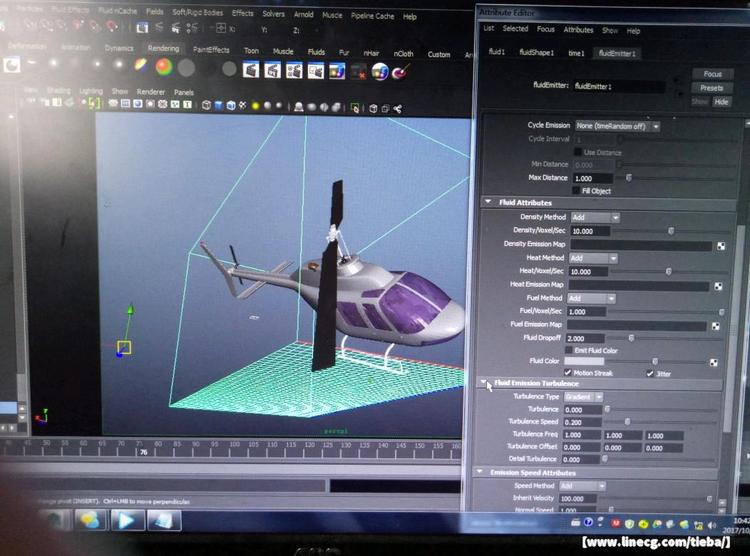The width and height of the screenshot is (750, 556).
Task: Click the 3D paint brush shelf icon
Action: coord(400,73)
